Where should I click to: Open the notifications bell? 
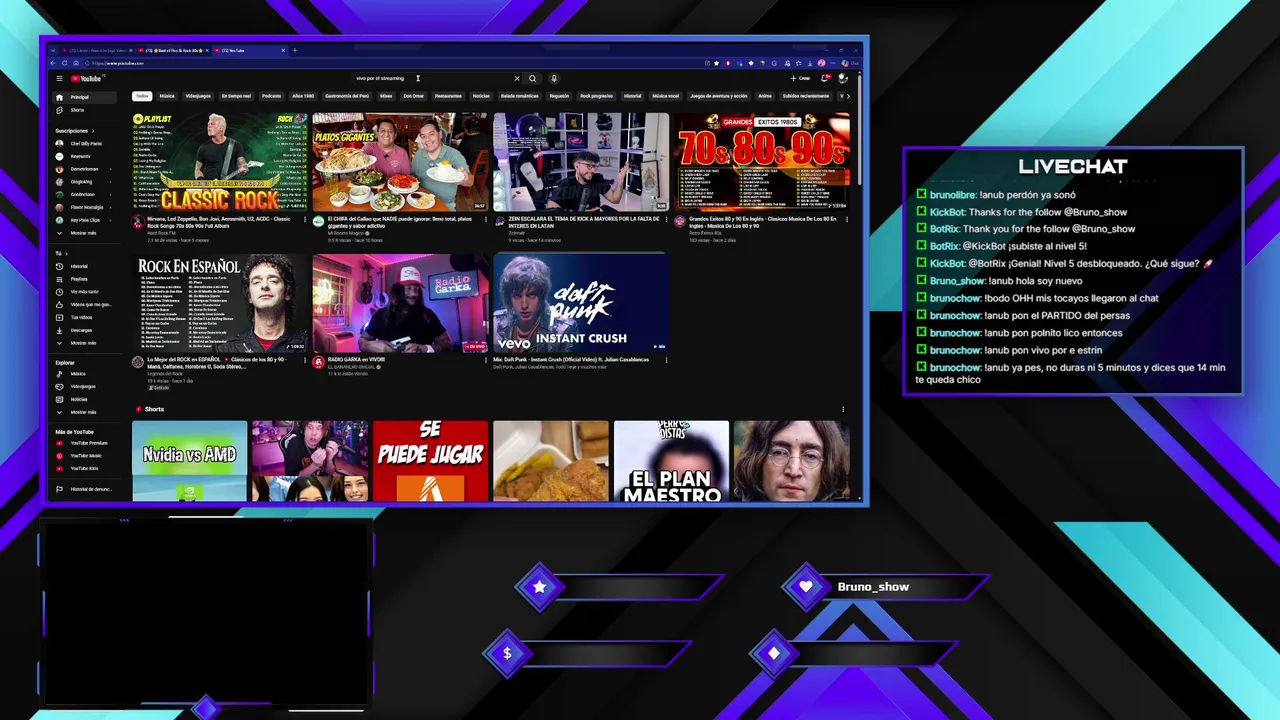[824, 78]
